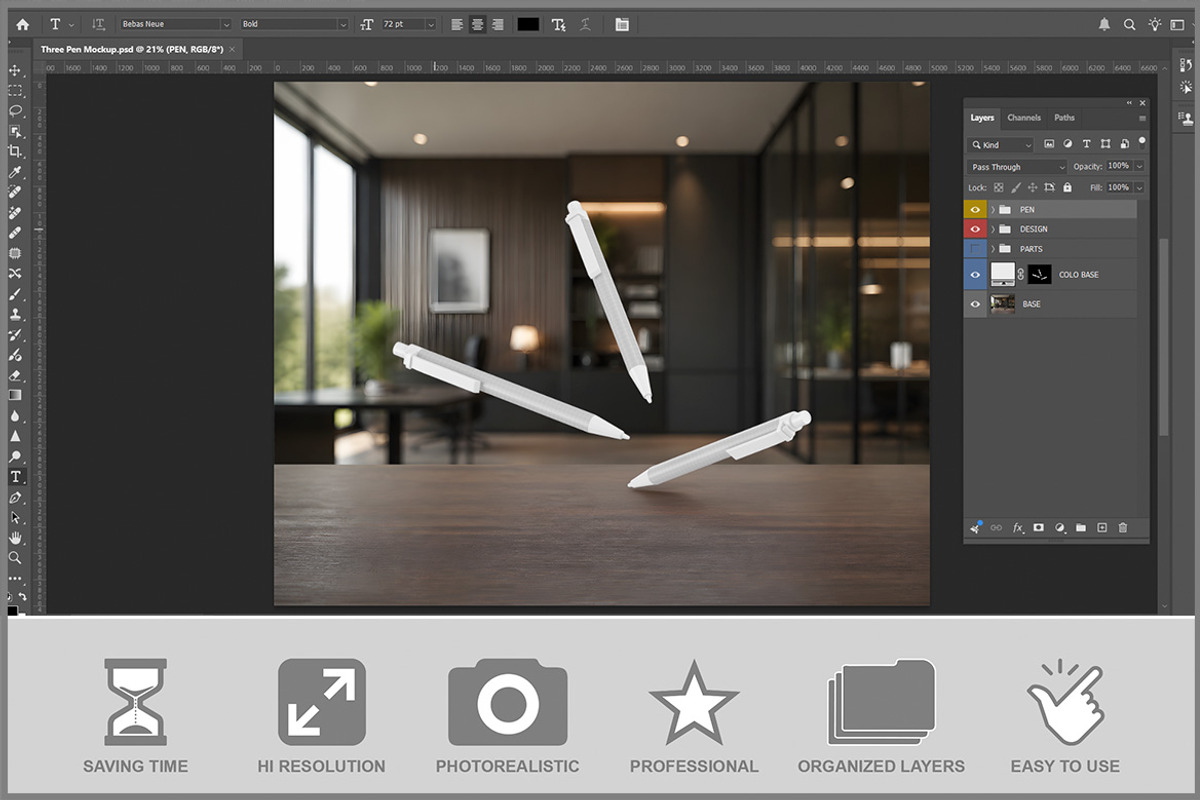The height and width of the screenshot is (800, 1200).
Task: Center text alignment button
Action: point(477,24)
